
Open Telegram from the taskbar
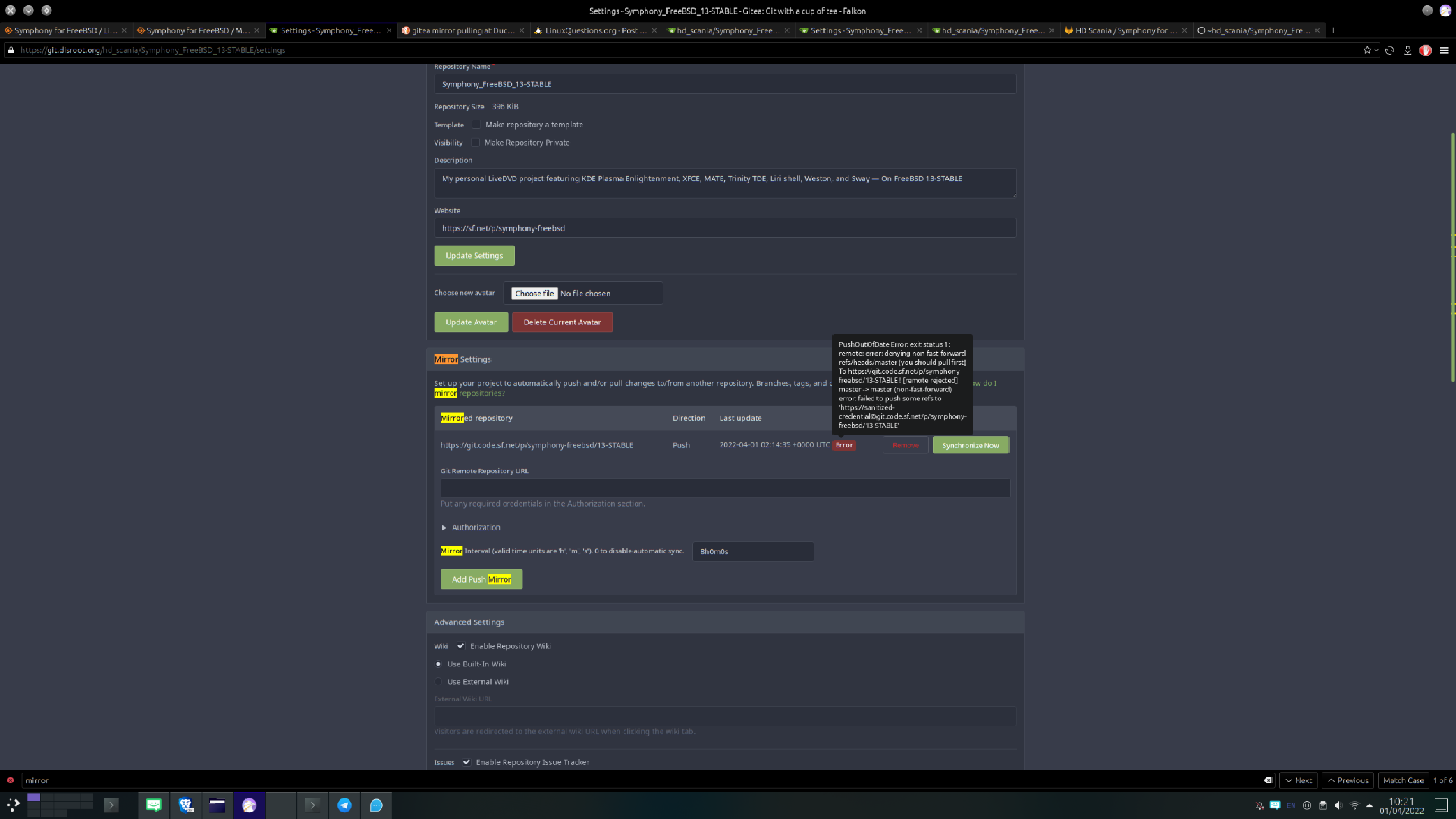344,805
